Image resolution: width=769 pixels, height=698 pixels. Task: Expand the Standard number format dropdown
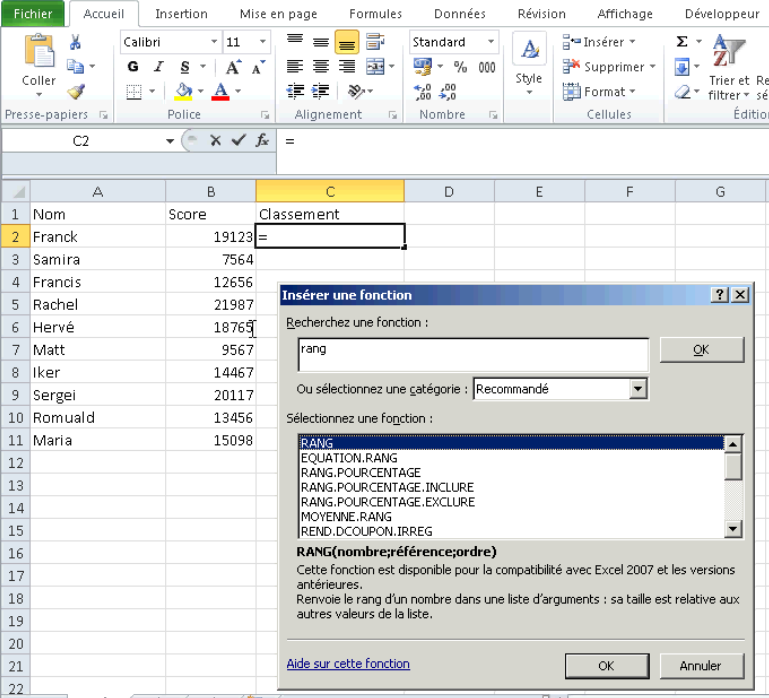click(490, 42)
